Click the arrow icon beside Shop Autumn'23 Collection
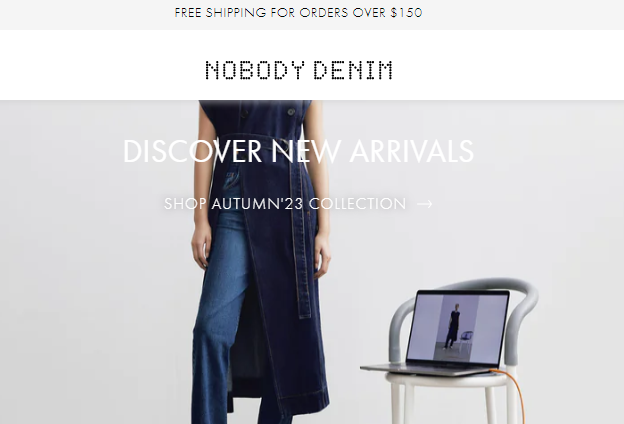The width and height of the screenshot is (624, 424). pyautogui.click(x=424, y=204)
